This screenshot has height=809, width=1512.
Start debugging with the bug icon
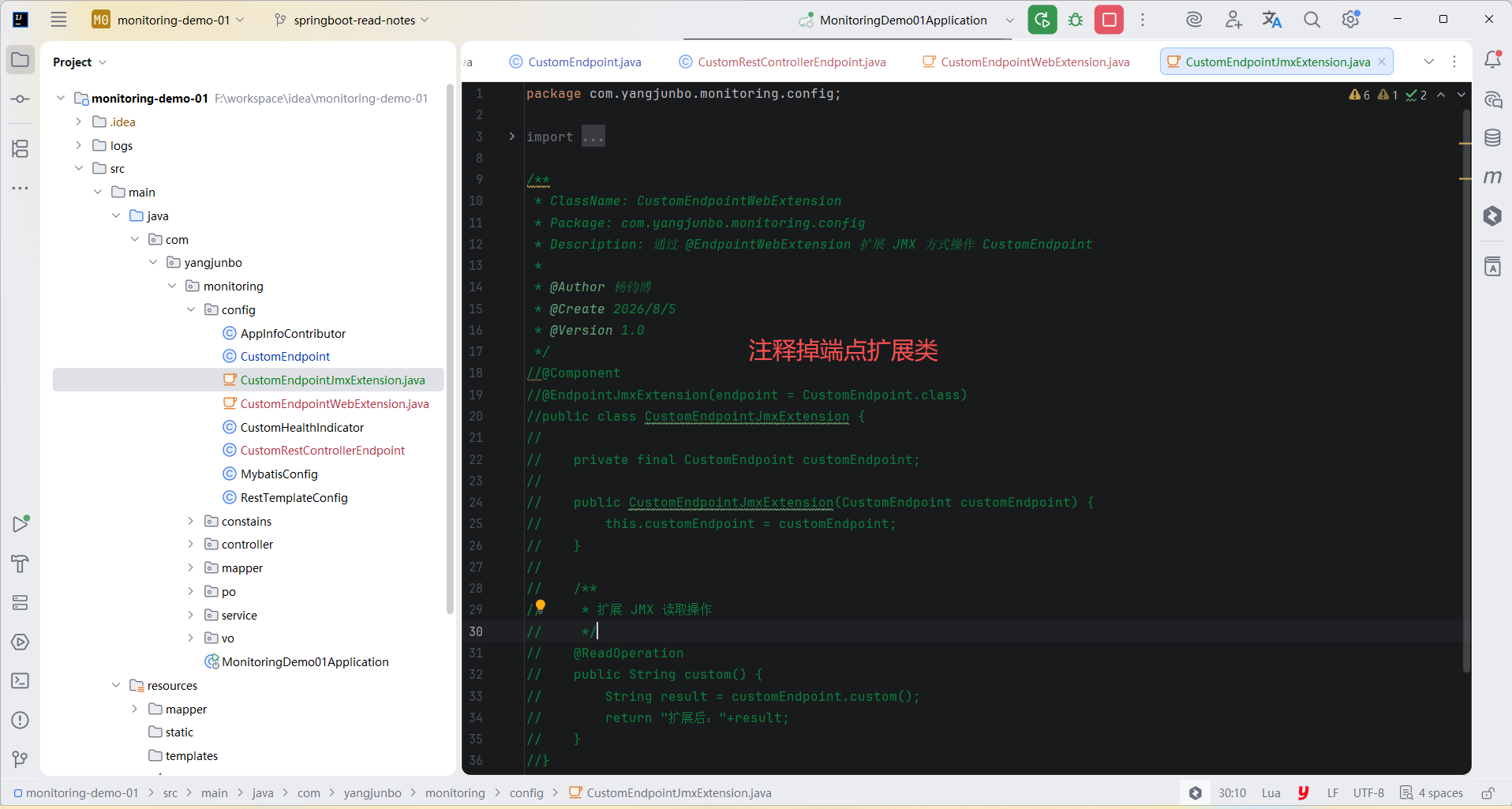point(1076,20)
